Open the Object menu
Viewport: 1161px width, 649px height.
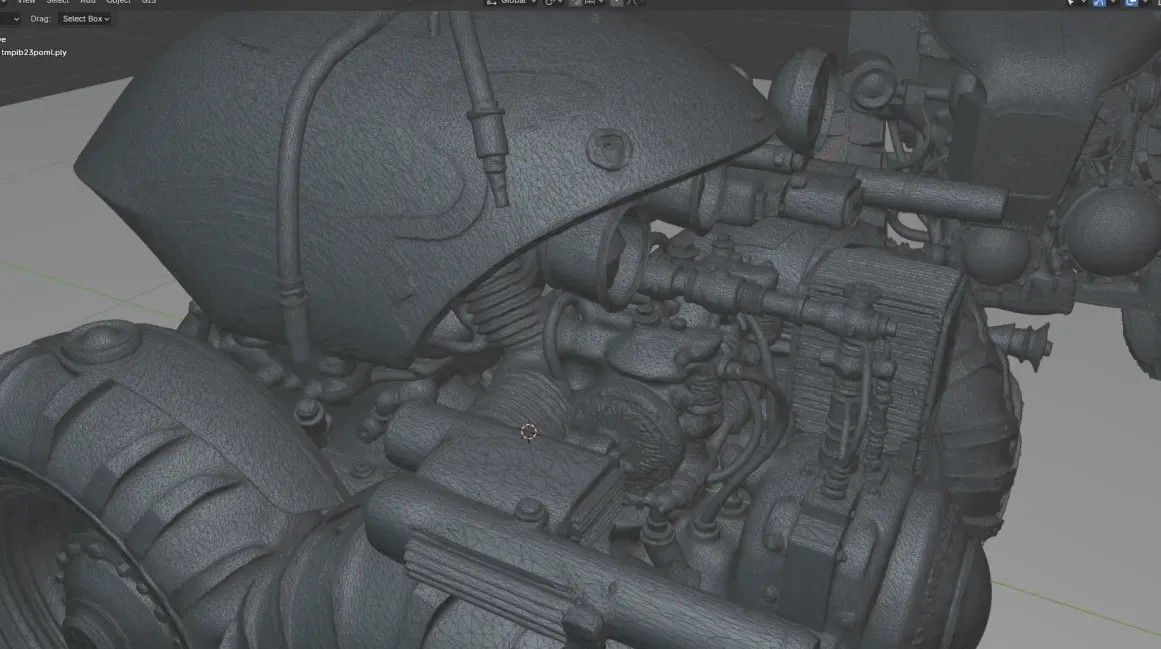pos(118,2)
